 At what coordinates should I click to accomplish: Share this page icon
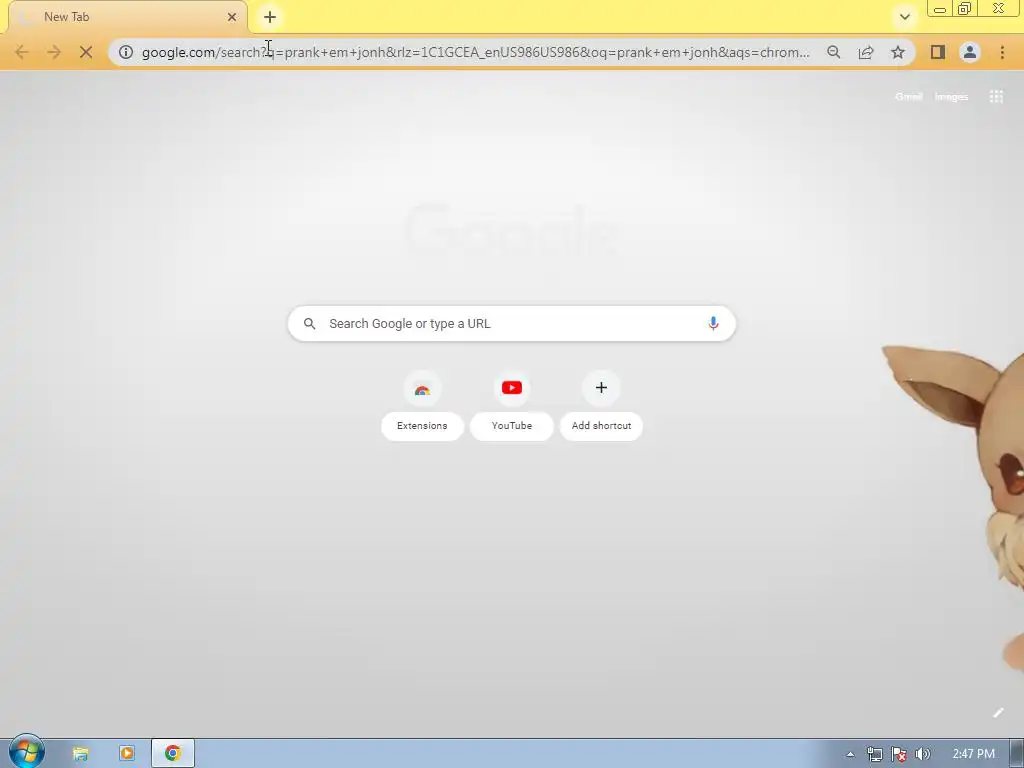pos(866,52)
